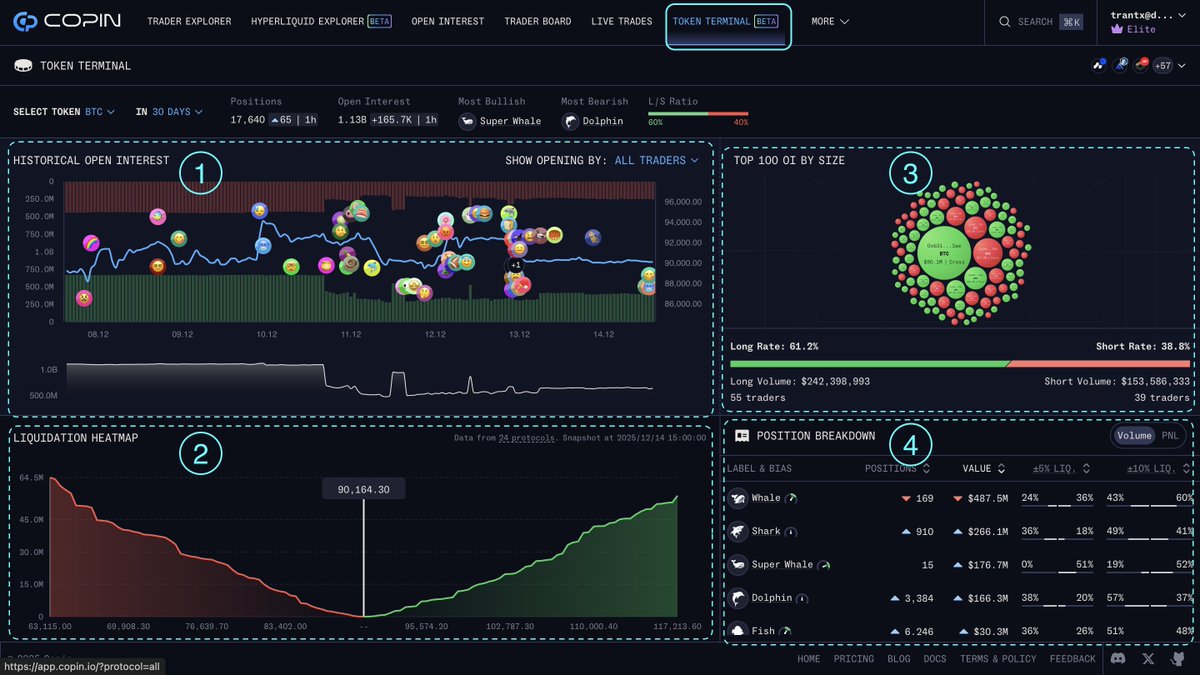Screen dimensions: 1200x675
Task: Open the Pricing footer link
Action: [853, 659]
